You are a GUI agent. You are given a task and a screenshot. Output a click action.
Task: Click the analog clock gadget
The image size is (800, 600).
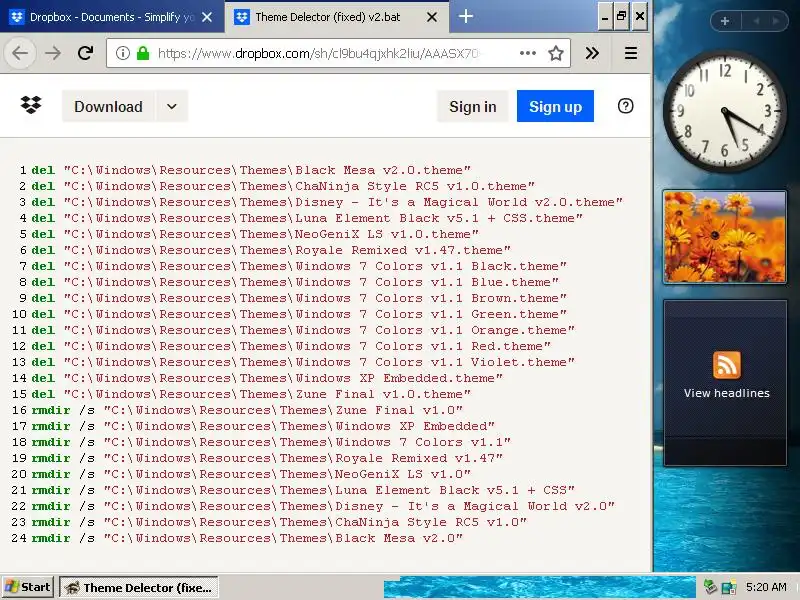point(724,110)
